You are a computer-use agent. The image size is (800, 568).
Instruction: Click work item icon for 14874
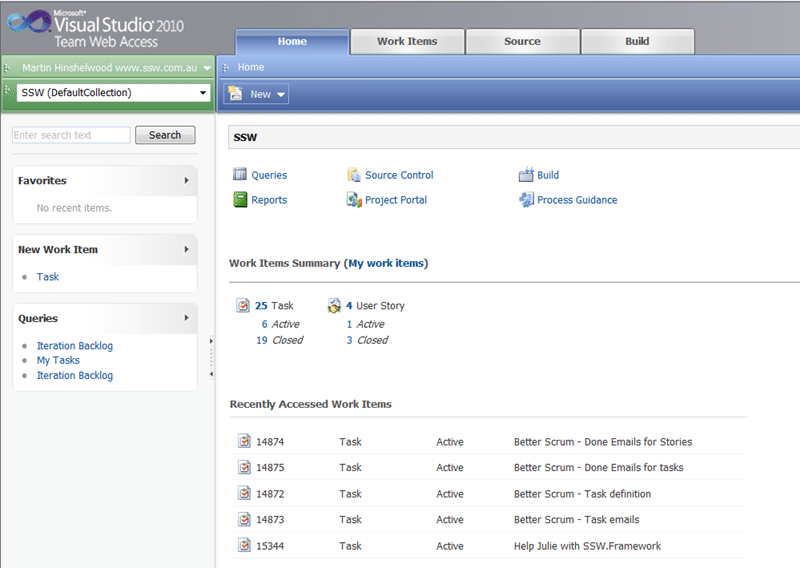pyautogui.click(x=245, y=441)
